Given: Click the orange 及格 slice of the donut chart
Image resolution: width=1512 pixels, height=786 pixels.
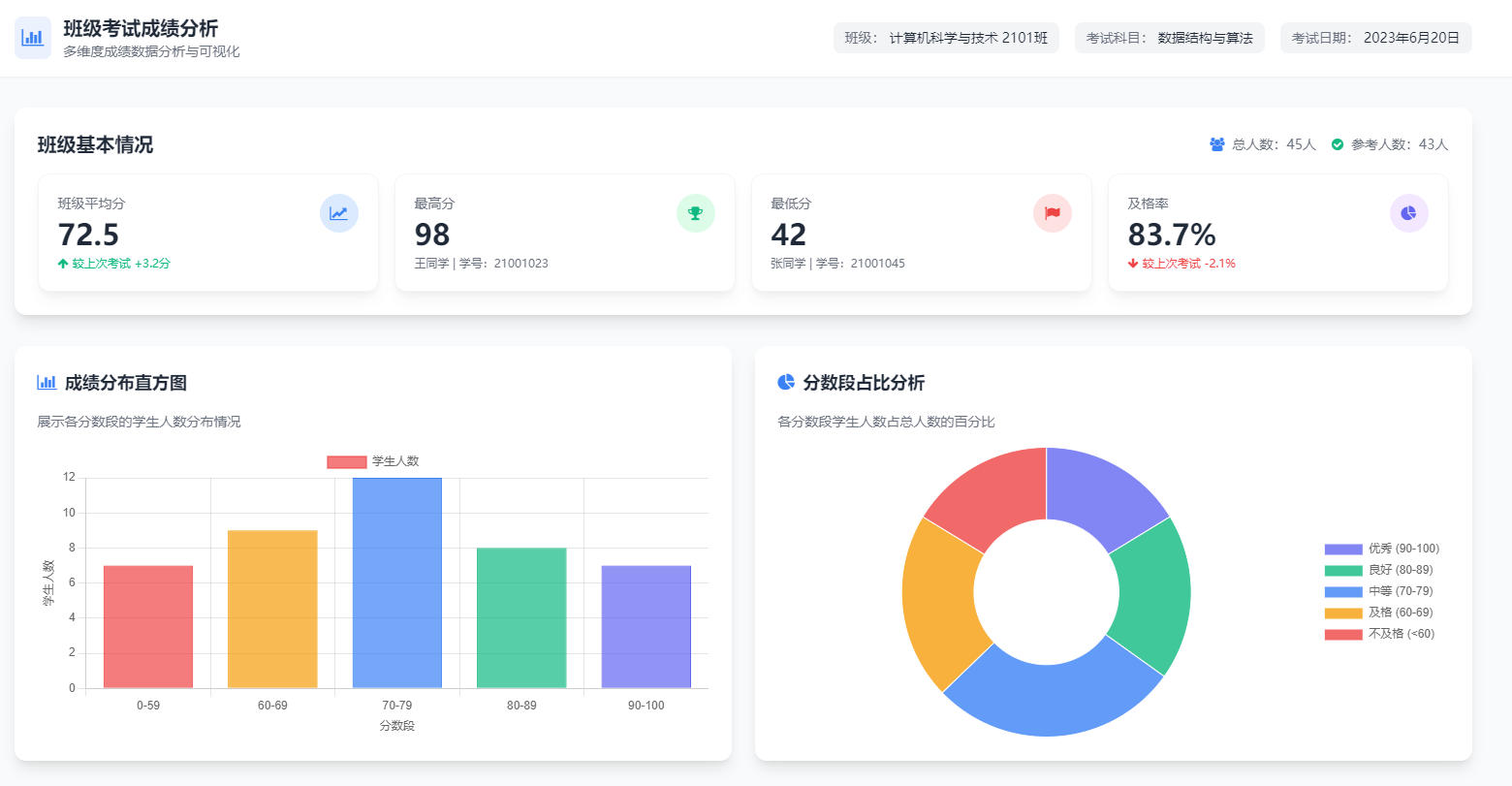Looking at the screenshot, I should [x=938, y=601].
